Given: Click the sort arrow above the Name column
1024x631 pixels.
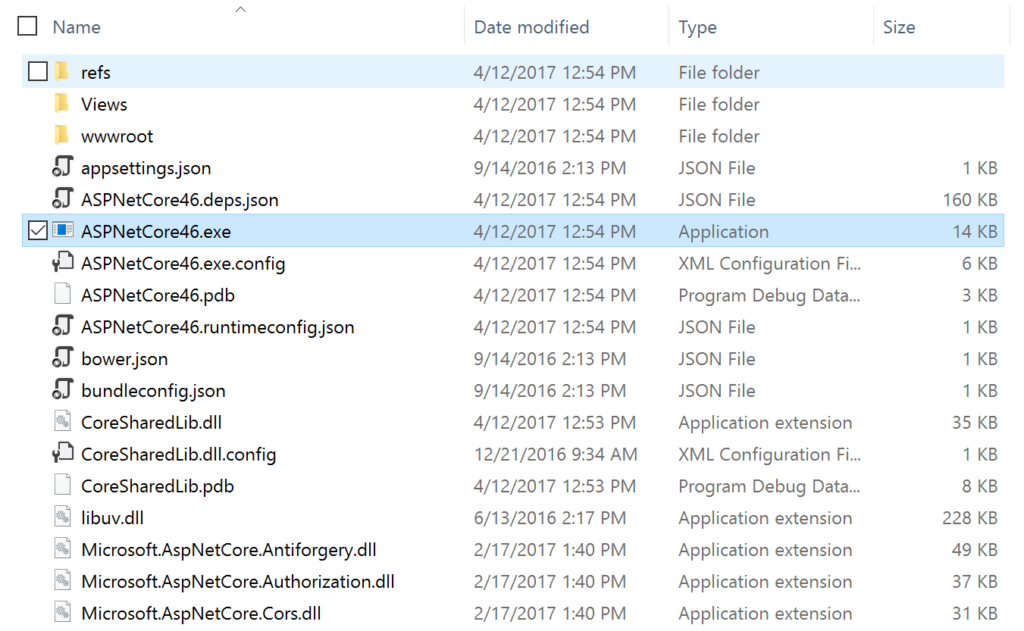Looking at the screenshot, I should [x=240, y=9].
